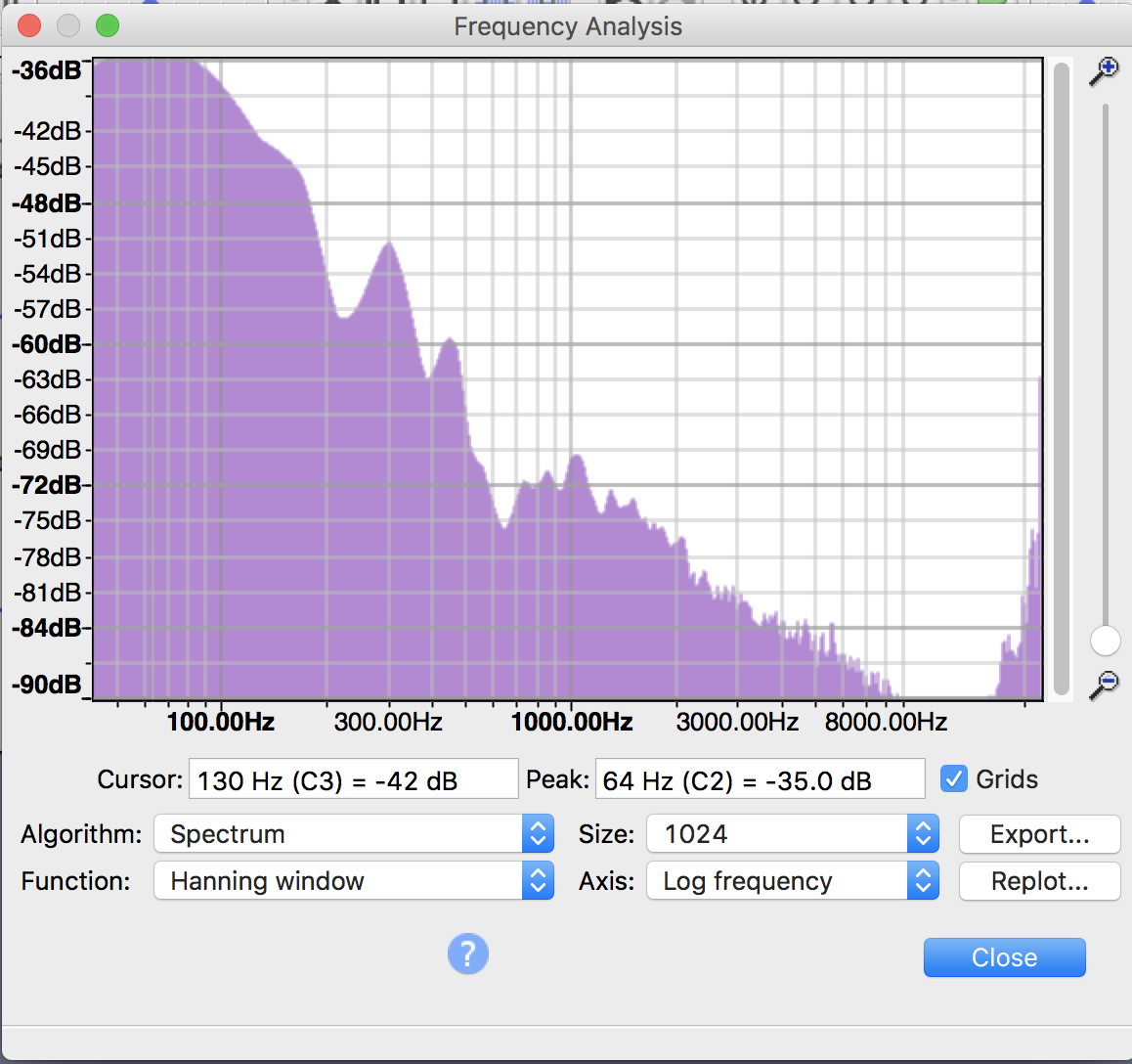Open the help question mark button
This screenshot has height=1064, width=1132.
point(468,954)
